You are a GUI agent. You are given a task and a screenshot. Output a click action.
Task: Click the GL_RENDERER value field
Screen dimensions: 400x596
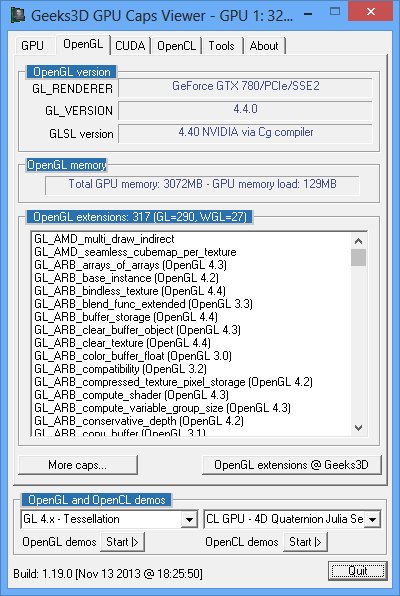pos(245,87)
